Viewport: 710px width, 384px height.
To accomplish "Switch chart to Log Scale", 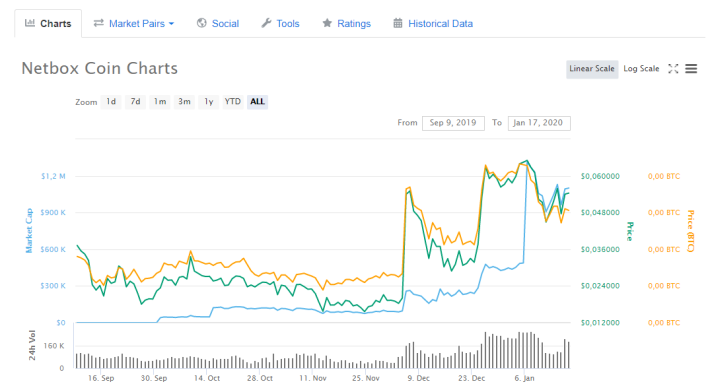I will coord(641,69).
